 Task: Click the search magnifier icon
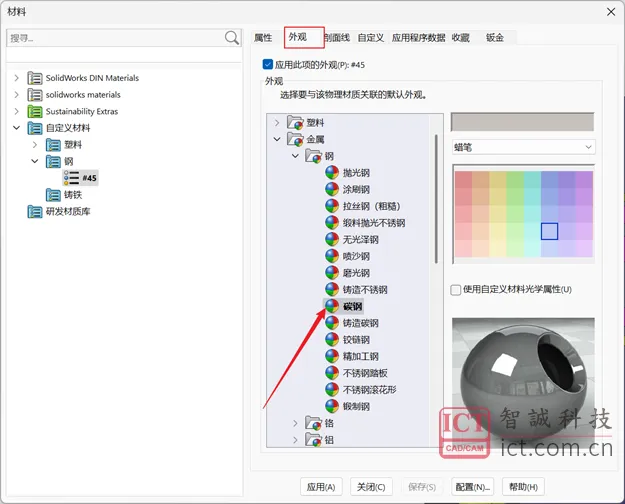(232, 38)
